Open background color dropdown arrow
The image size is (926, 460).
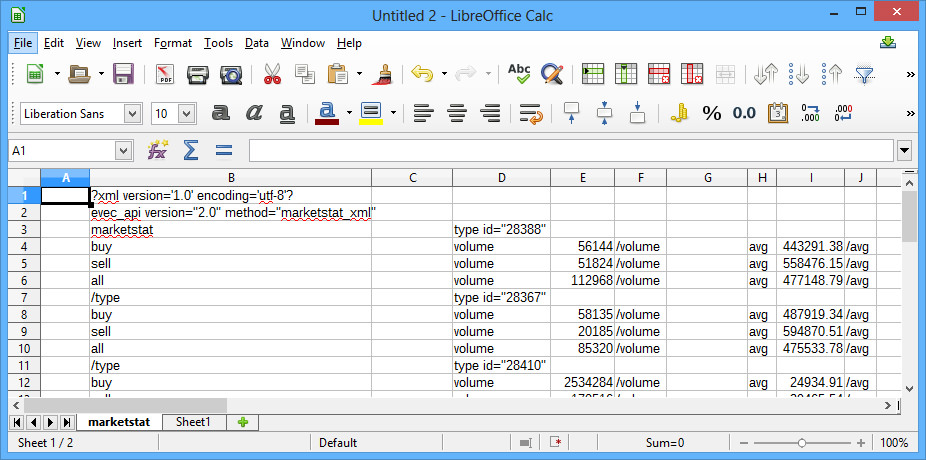point(393,113)
